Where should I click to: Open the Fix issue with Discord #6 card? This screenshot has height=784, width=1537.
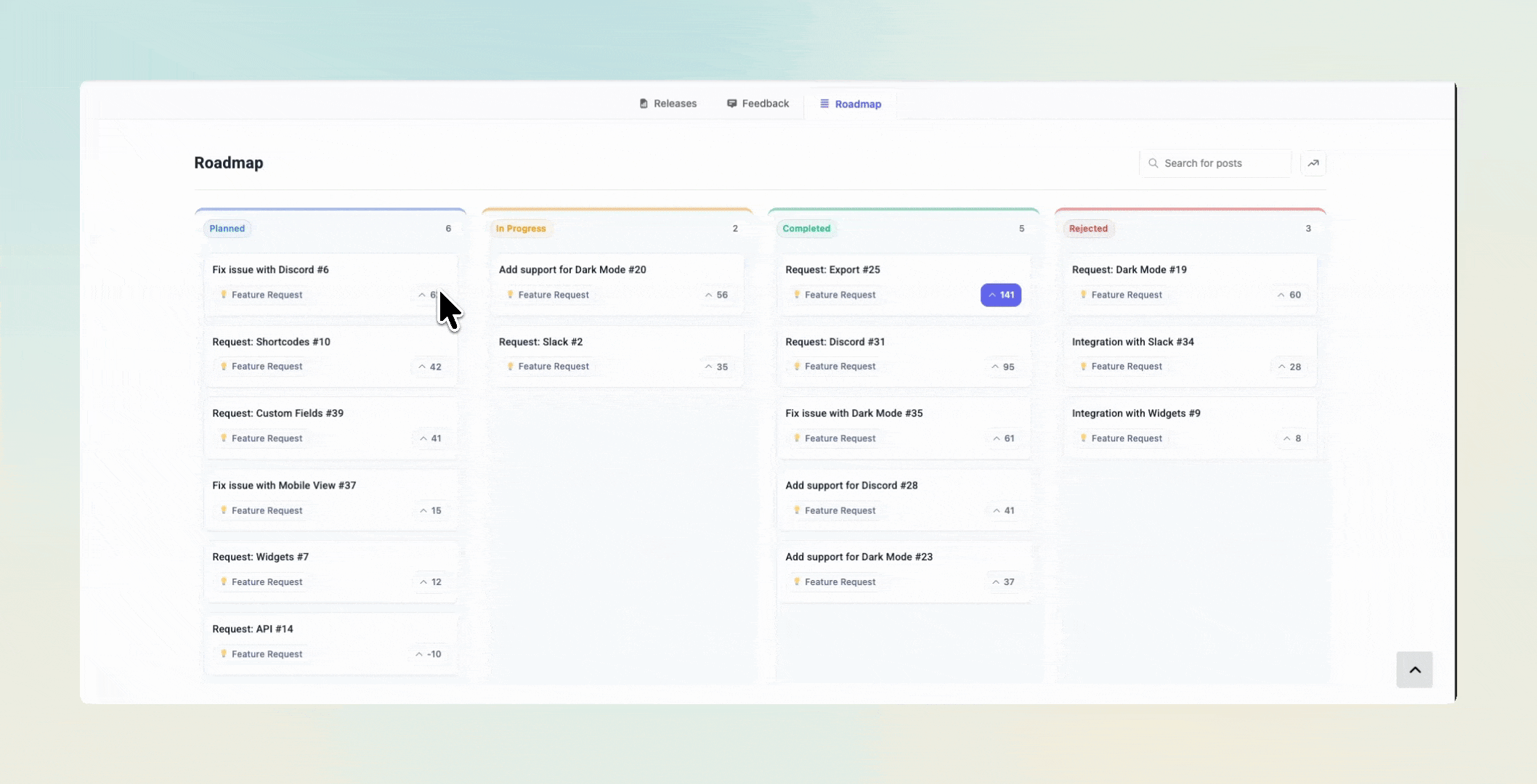(x=270, y=269)
